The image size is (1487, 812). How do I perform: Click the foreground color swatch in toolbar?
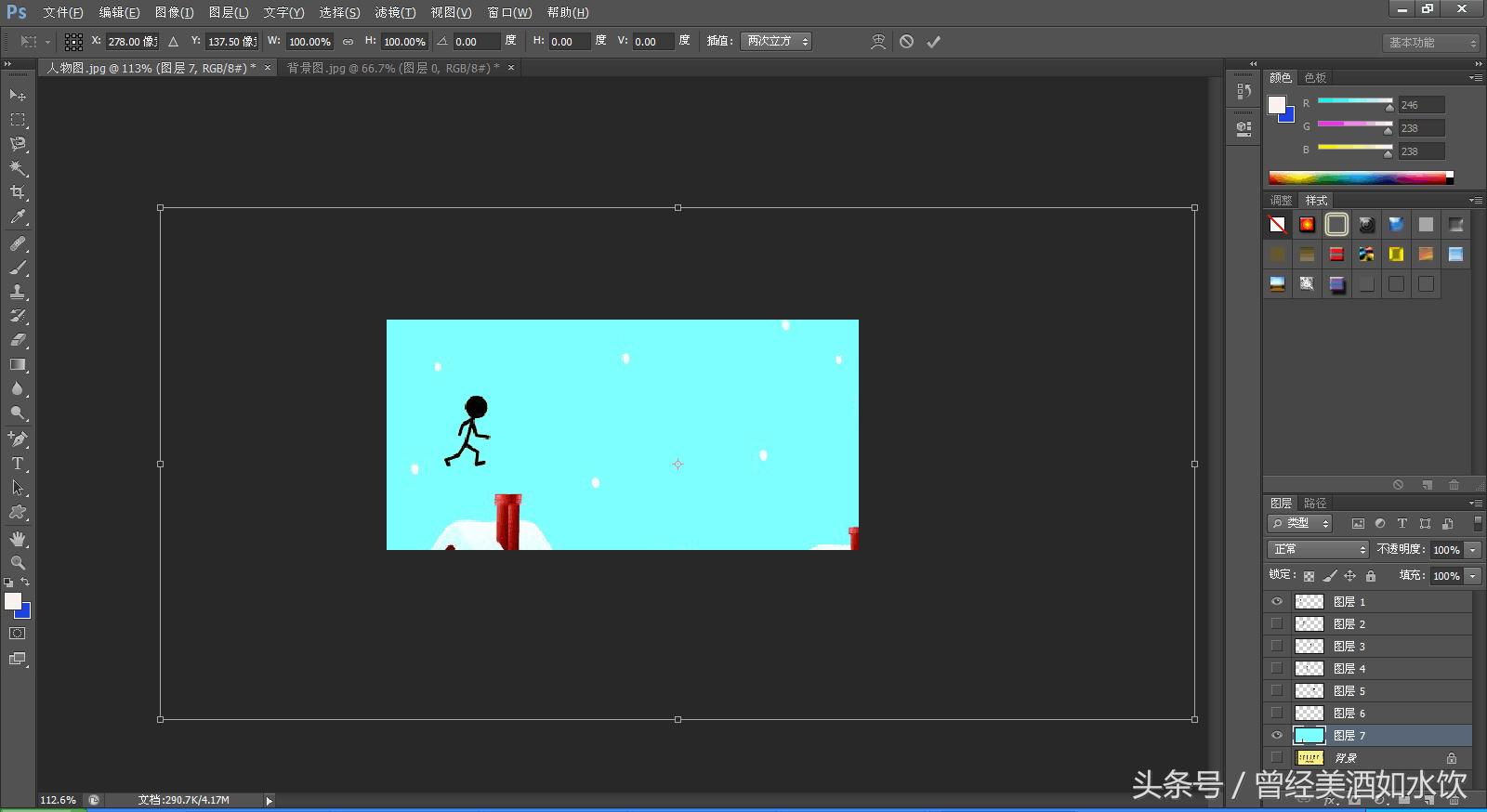tap(13, 601)
